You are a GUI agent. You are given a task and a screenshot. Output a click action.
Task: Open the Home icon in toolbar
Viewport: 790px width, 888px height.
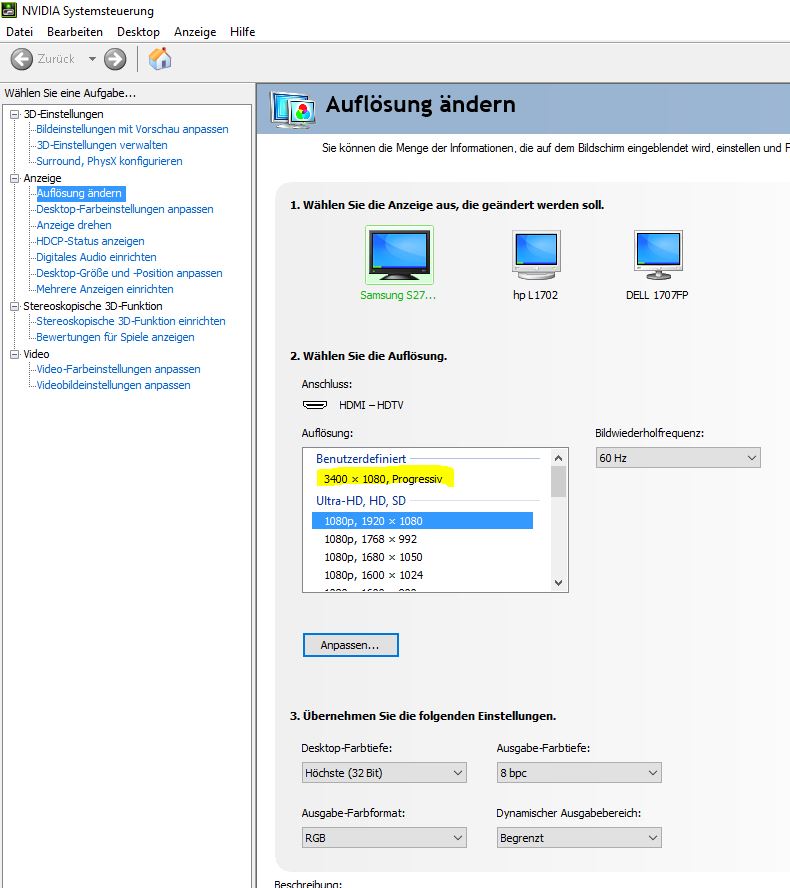click(x=160, y=58)
